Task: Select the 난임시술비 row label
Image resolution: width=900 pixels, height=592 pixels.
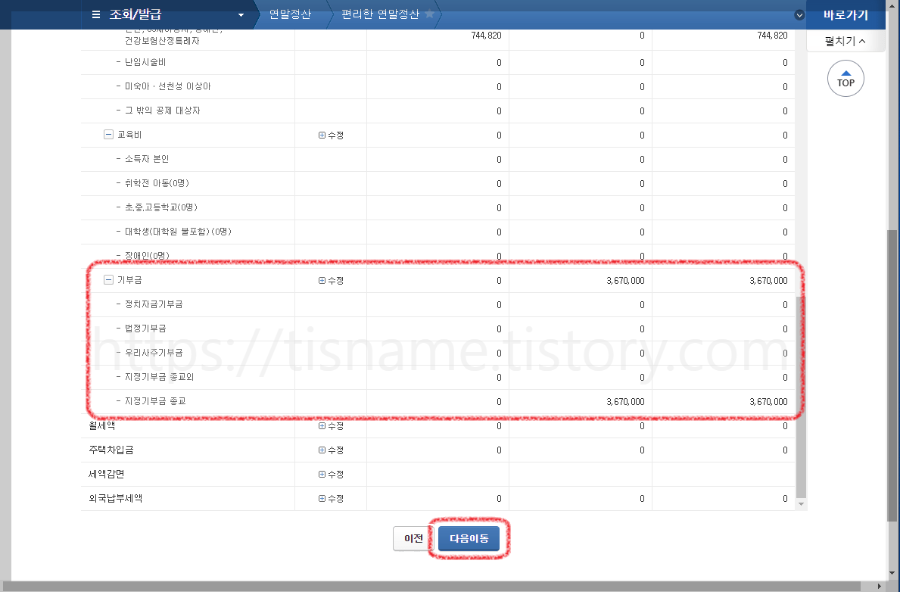Action: click(145, 62)
